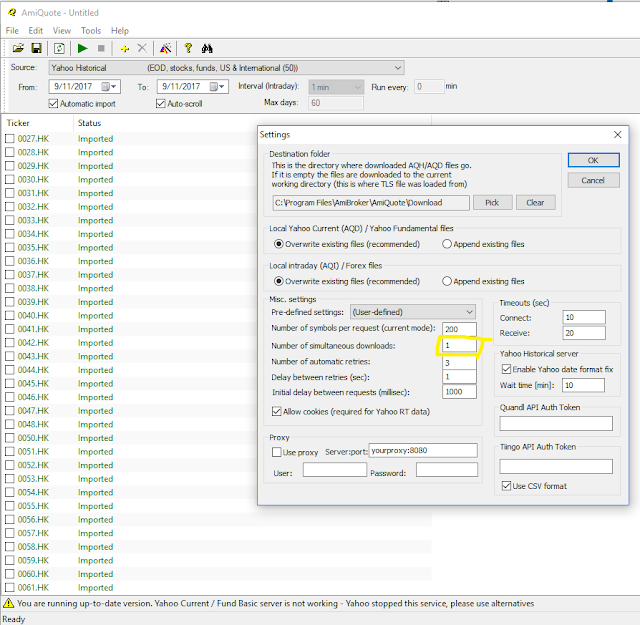Click Number of symbols per request field
The height and width of the screenshot is (625, 640).
pos(459,329)
